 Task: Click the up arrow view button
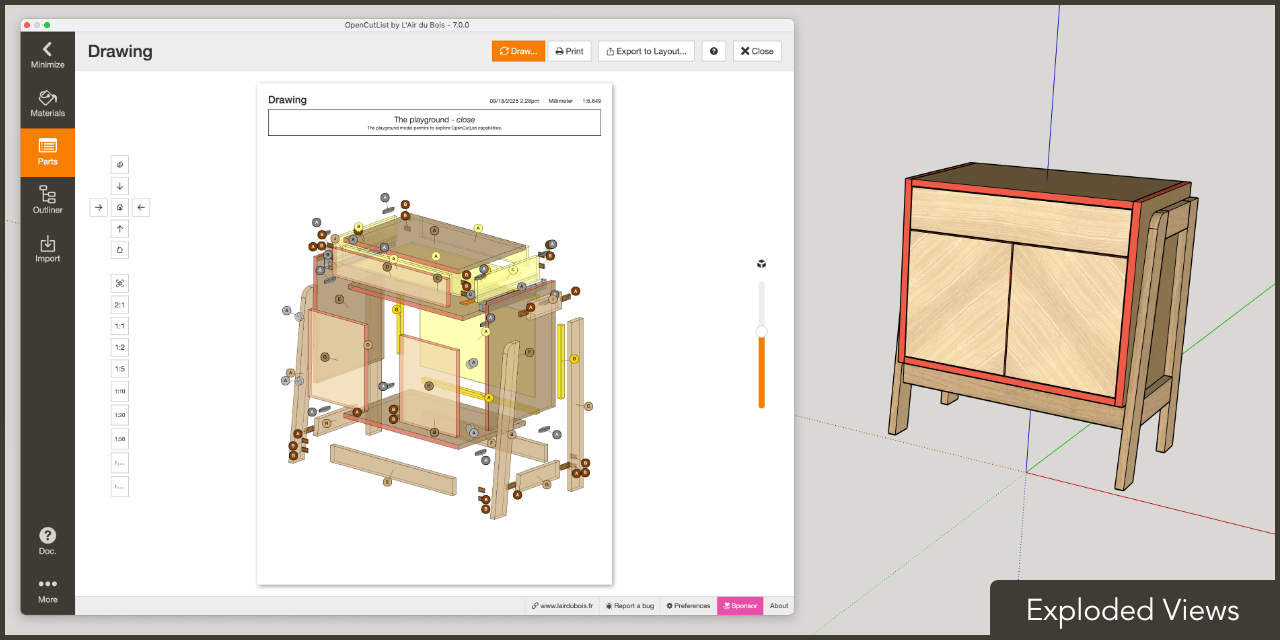tap(120, 229)
